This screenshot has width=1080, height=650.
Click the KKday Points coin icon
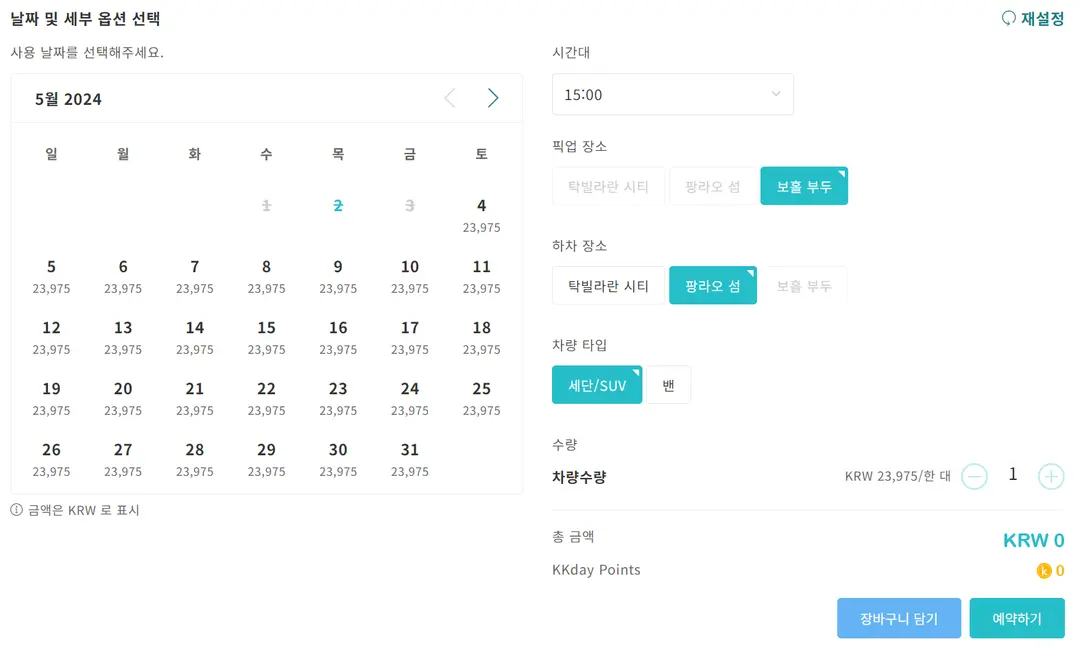coord(1044,570)
